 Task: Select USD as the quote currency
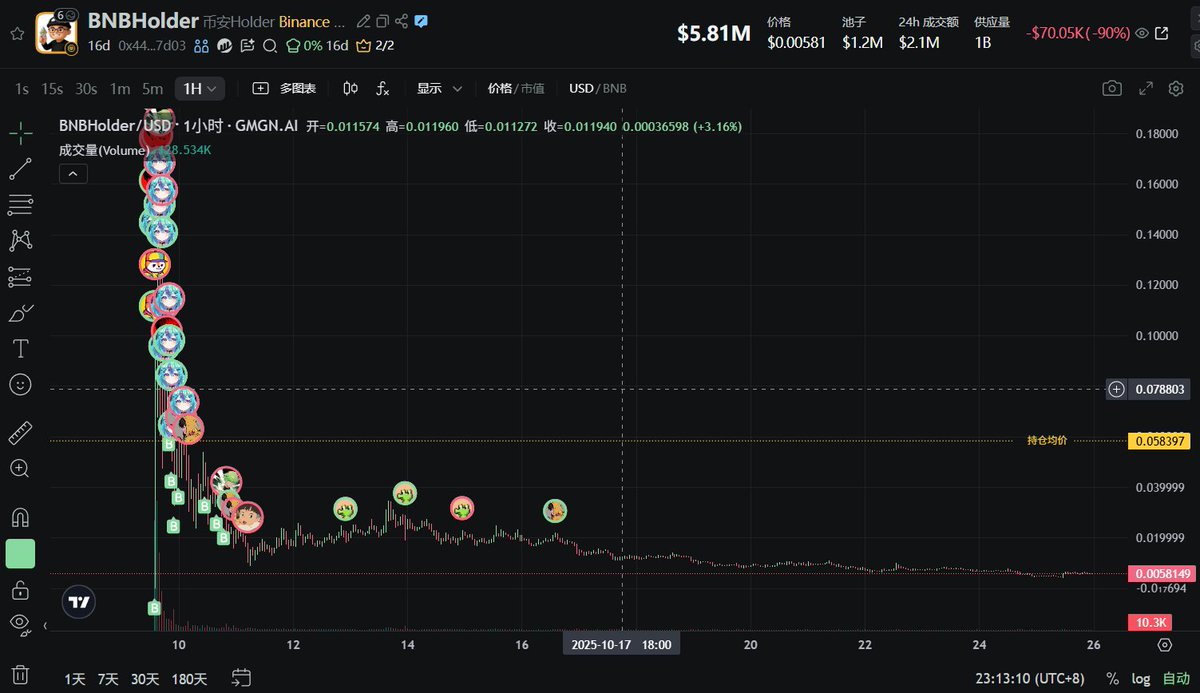(581, 89)
